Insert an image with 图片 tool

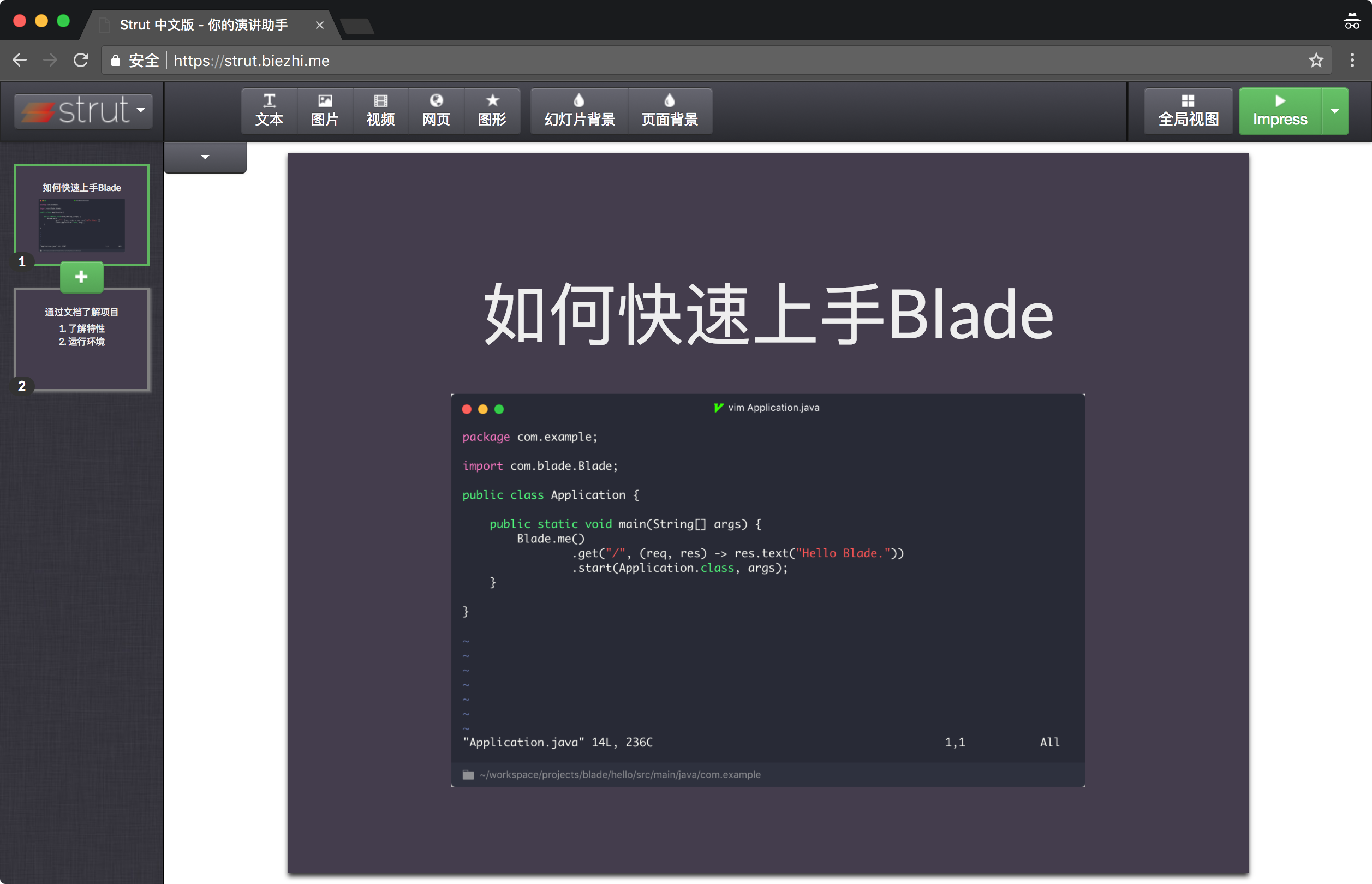click(324, 111)
